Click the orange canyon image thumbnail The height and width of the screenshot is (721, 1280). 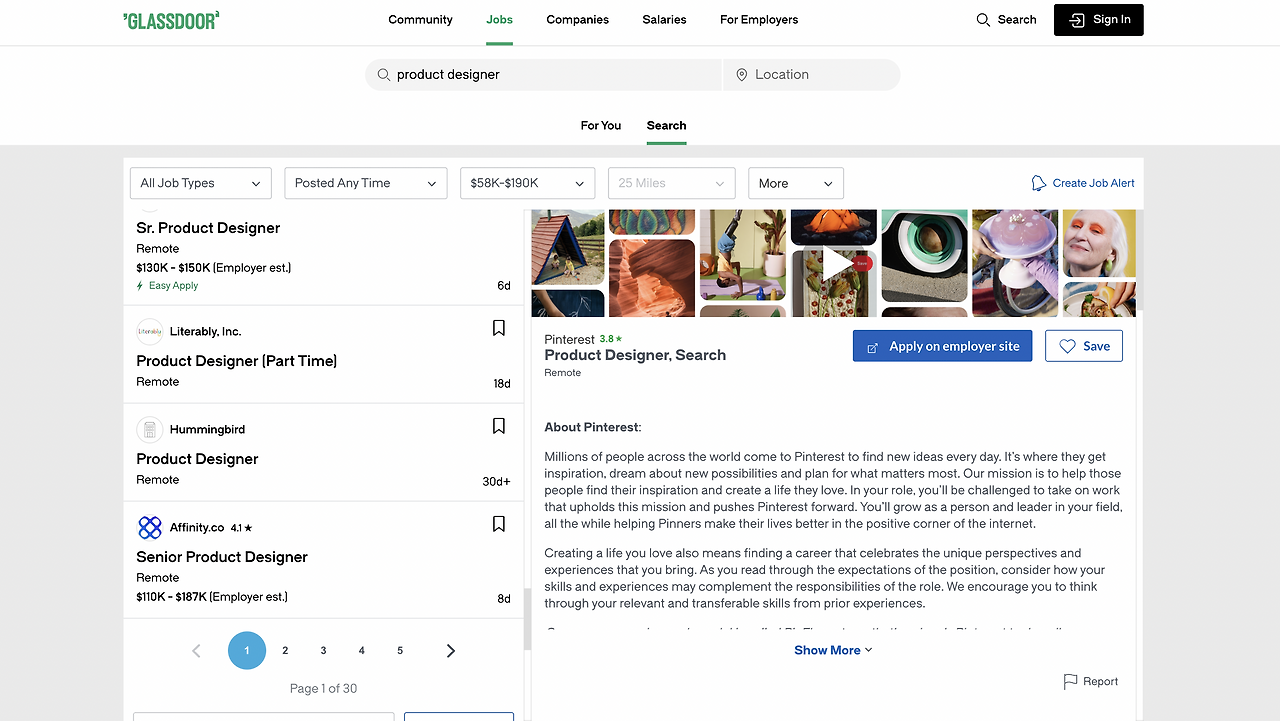coord(652,278)
